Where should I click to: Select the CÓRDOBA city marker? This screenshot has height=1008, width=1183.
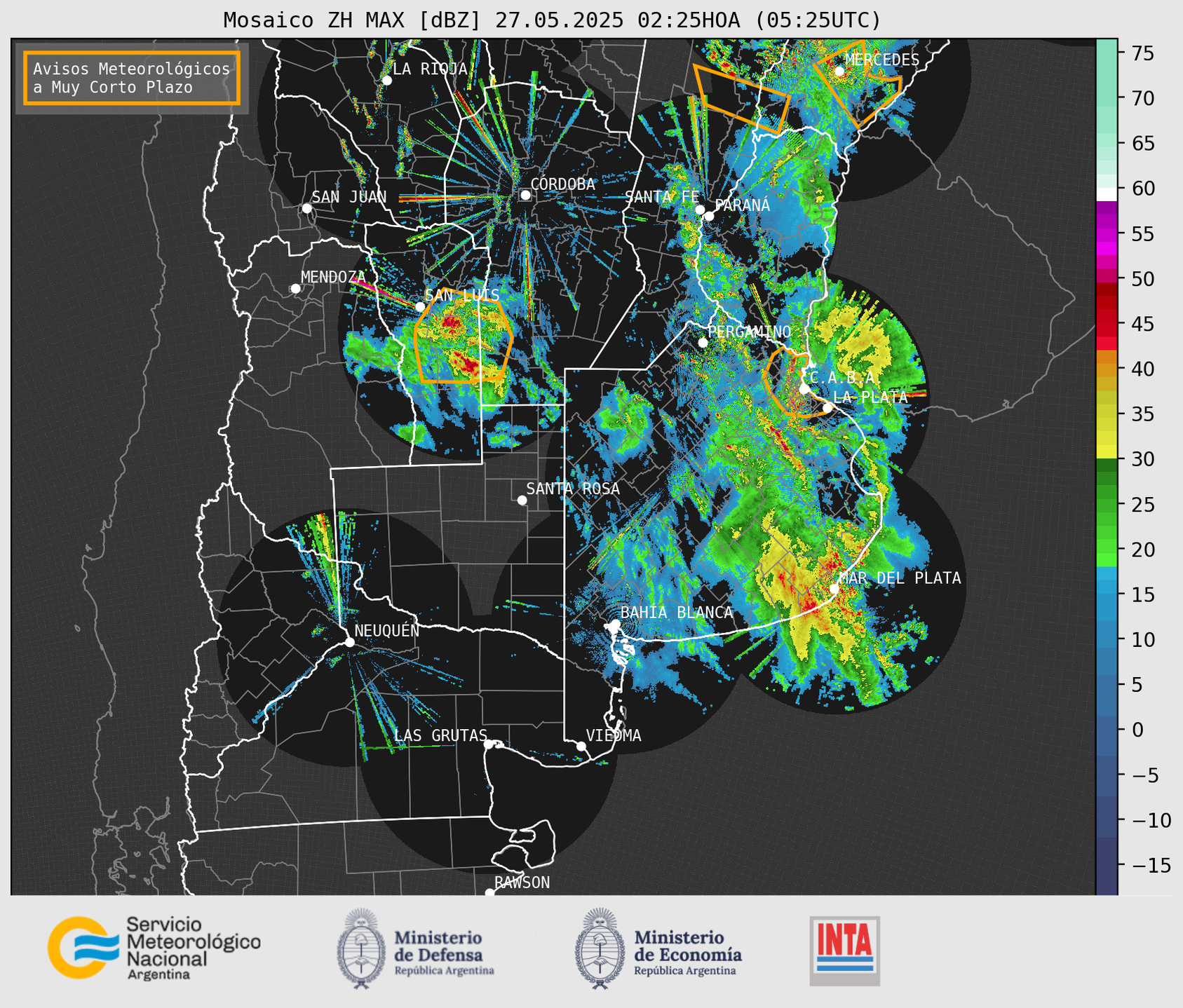click(x=525, y=195)
